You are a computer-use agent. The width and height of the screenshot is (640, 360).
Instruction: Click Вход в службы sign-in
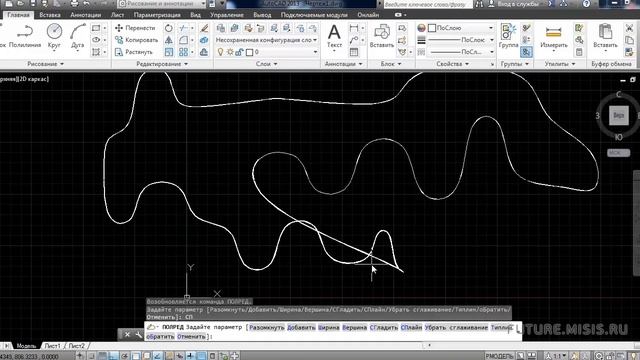[518, 4]
